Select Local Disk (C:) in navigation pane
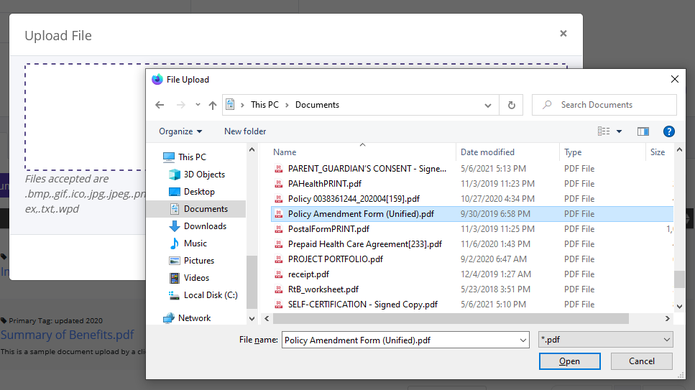Image resolution: width=695 pixels, height=390 pixels. click(203, 295)
